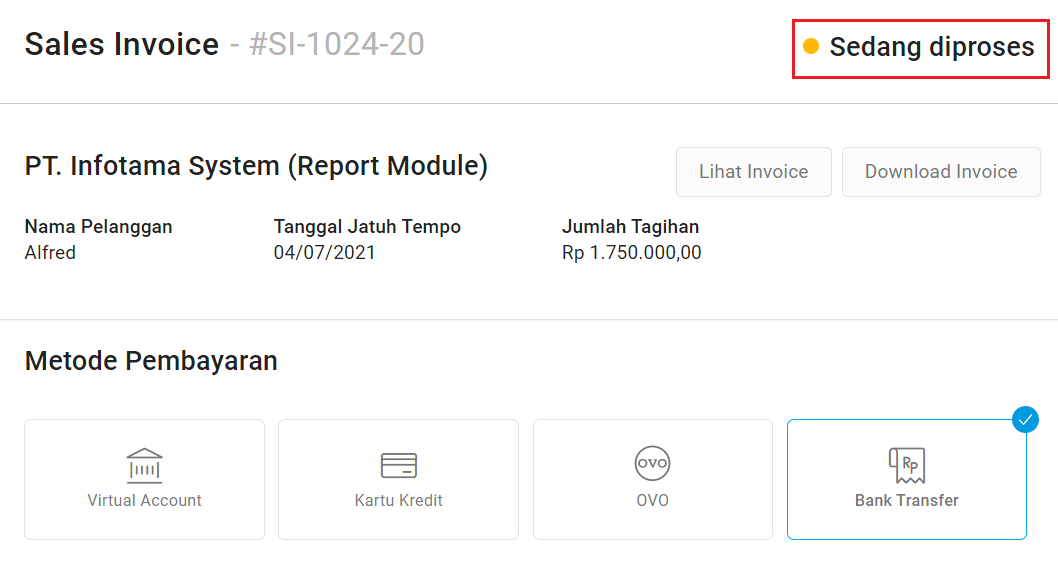Select the Virtual Account payment label
This screenshot has height=561, width=1058.
(x=144, y=500)
